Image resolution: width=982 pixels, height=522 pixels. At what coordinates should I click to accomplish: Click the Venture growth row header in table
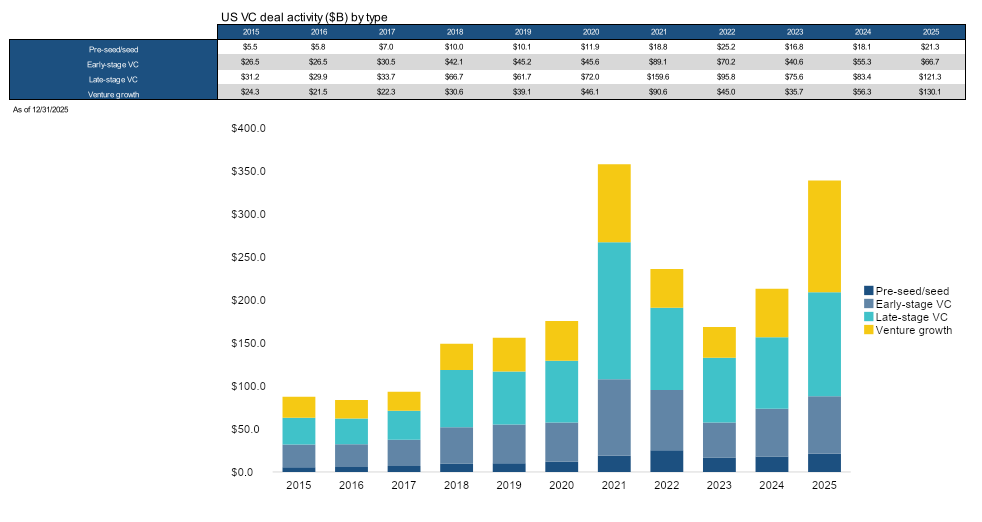pos(113,94)
